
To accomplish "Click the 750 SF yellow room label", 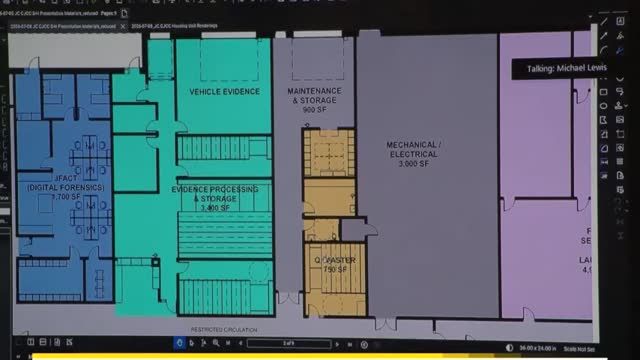I will (335, 269).
